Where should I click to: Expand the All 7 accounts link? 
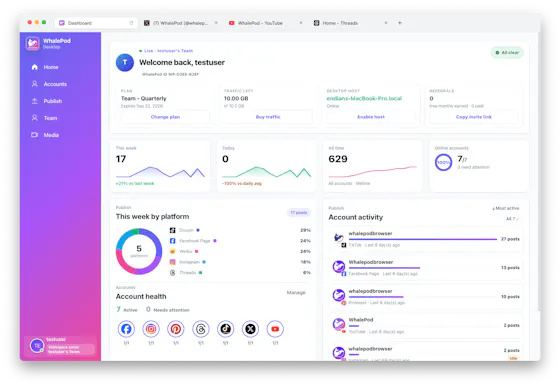point(512,218)
